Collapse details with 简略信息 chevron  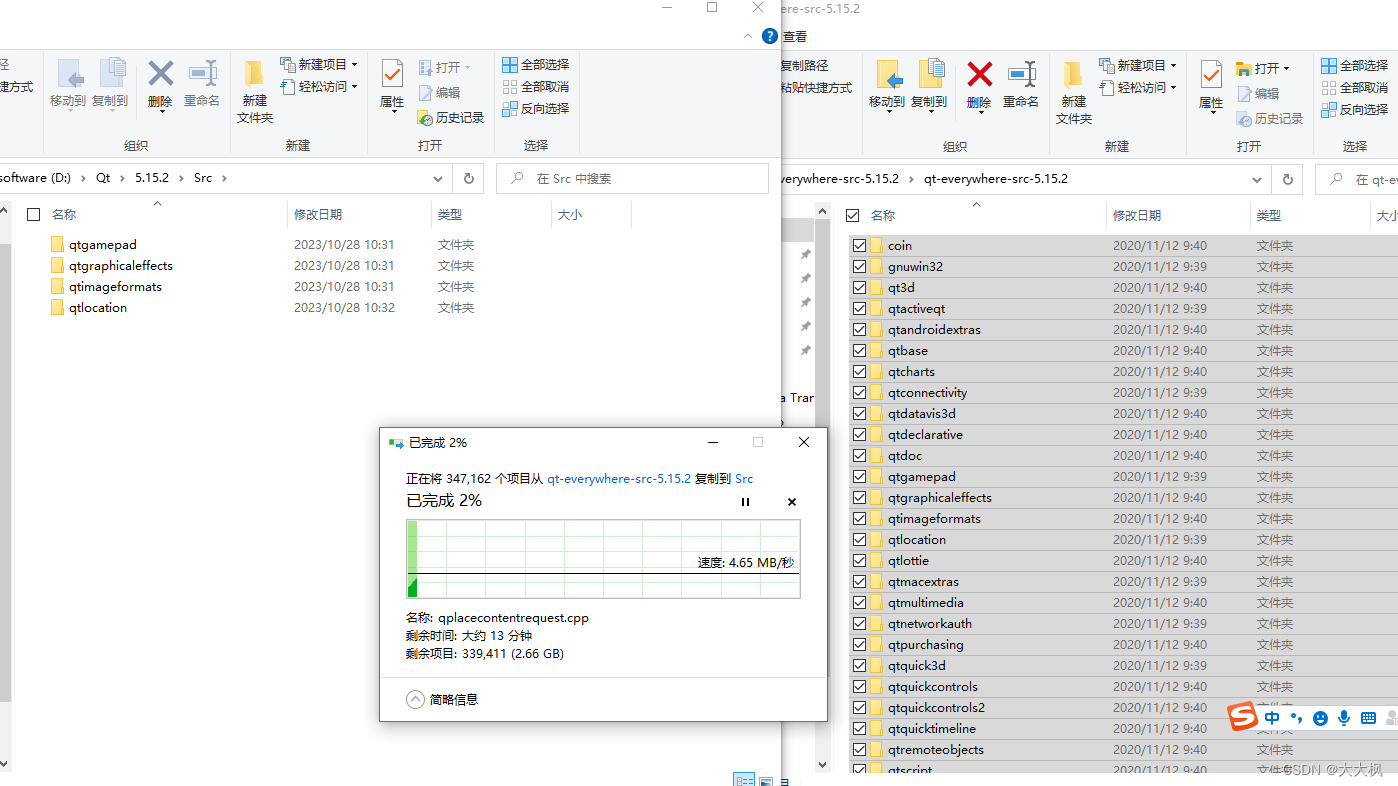click(416, 699)
